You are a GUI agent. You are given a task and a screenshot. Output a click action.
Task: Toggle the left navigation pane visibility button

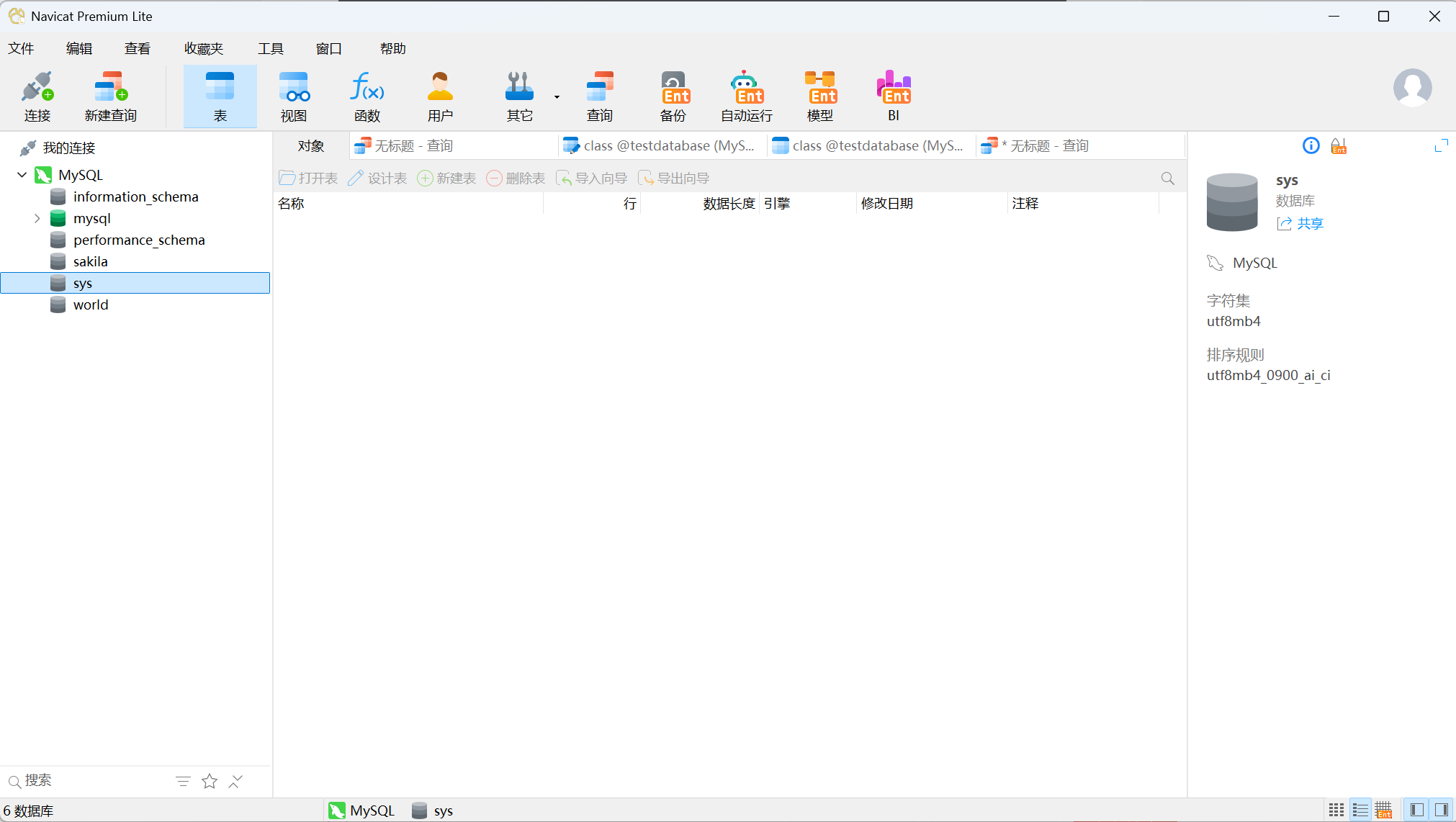click(x=1416, y=810)
